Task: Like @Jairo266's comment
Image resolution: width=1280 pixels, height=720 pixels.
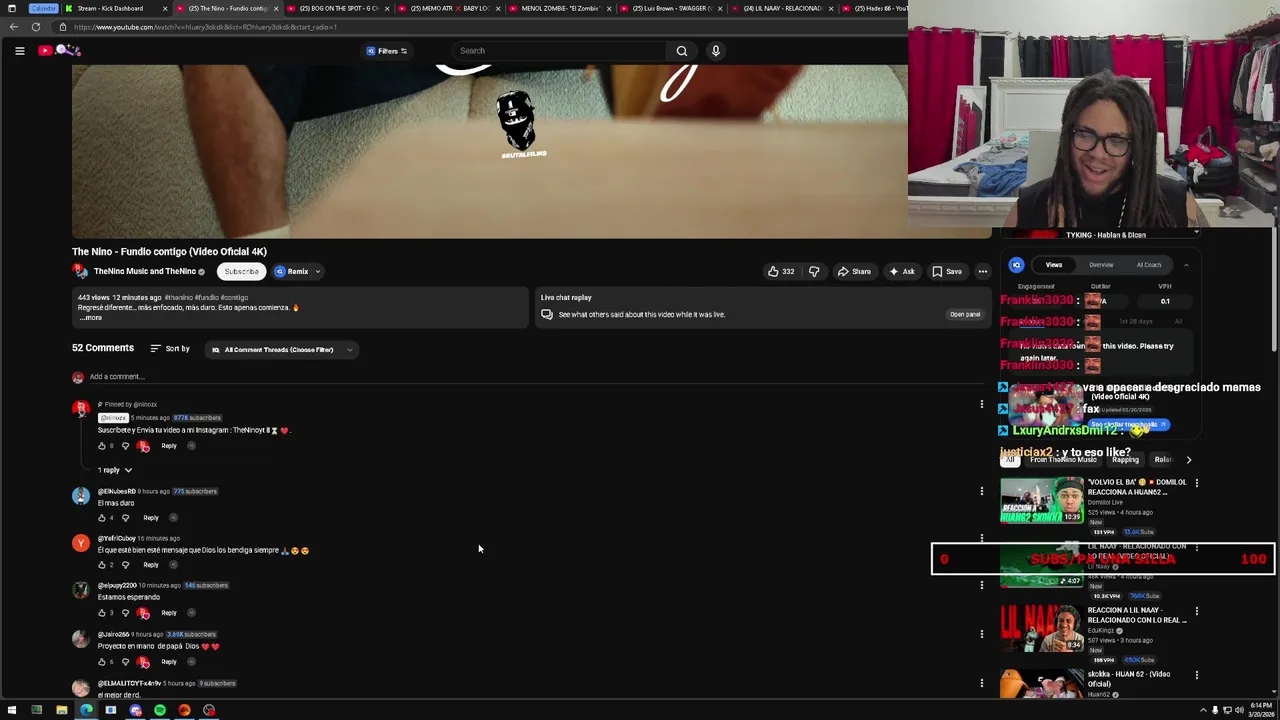Action: pos(101,662)
